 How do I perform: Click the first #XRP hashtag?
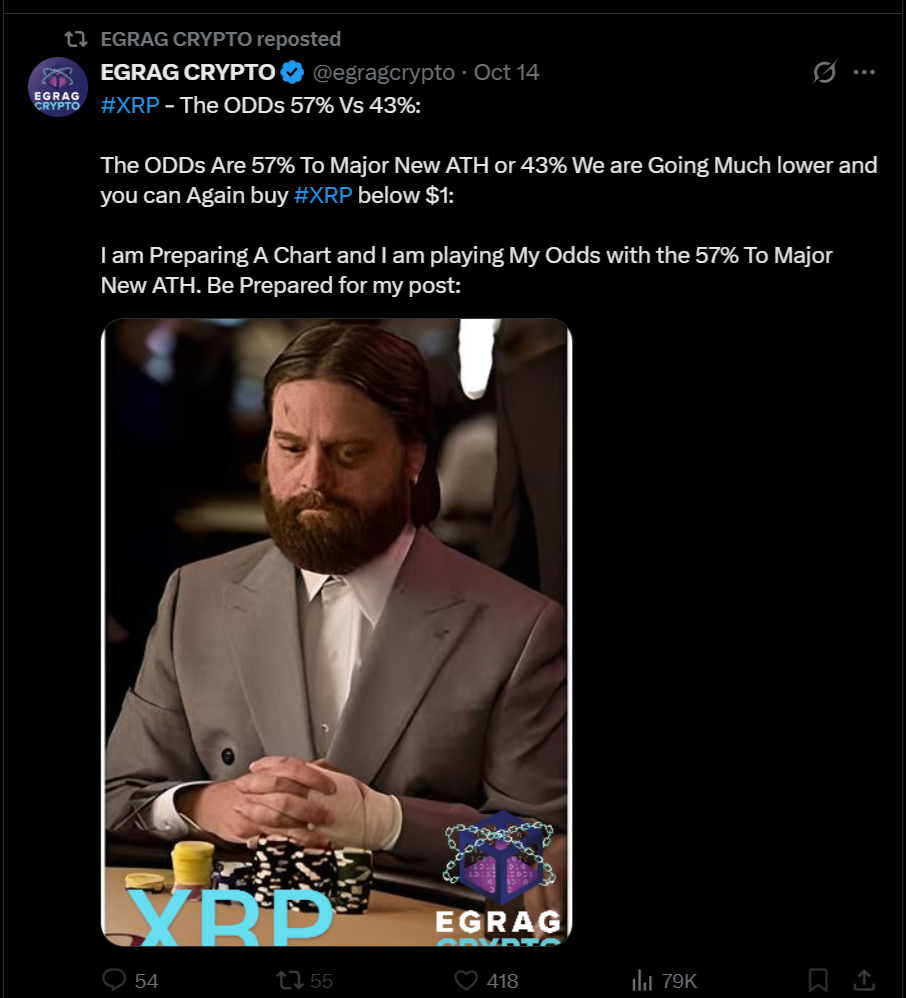(x=130, y=105)
